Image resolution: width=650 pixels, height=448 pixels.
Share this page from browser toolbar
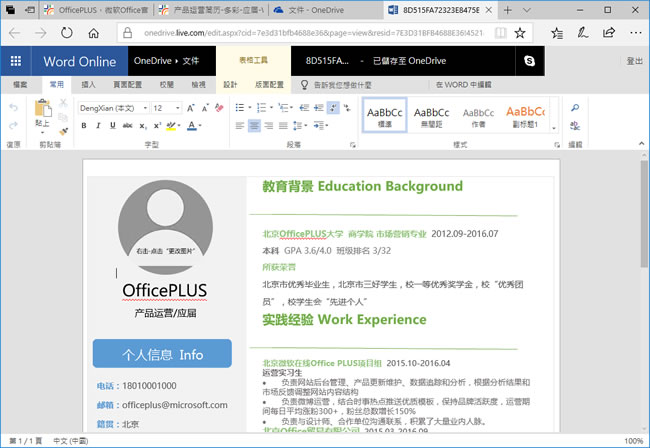pos(609,33)
